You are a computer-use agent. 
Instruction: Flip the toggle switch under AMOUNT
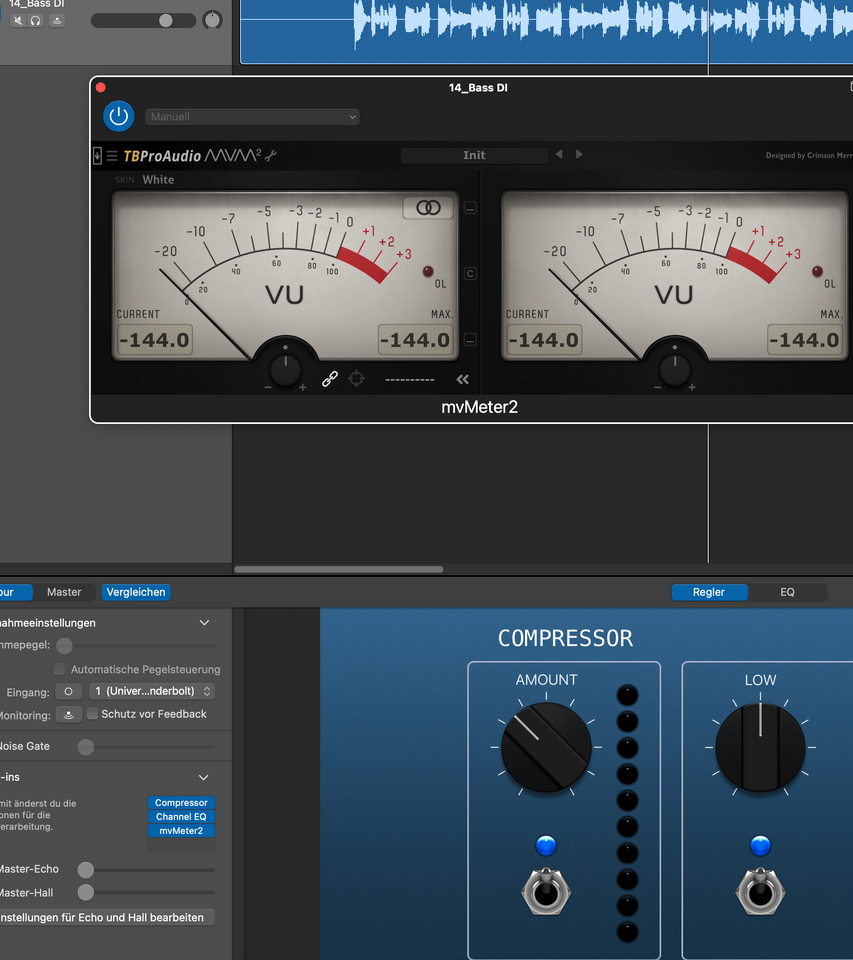[546, 891]
